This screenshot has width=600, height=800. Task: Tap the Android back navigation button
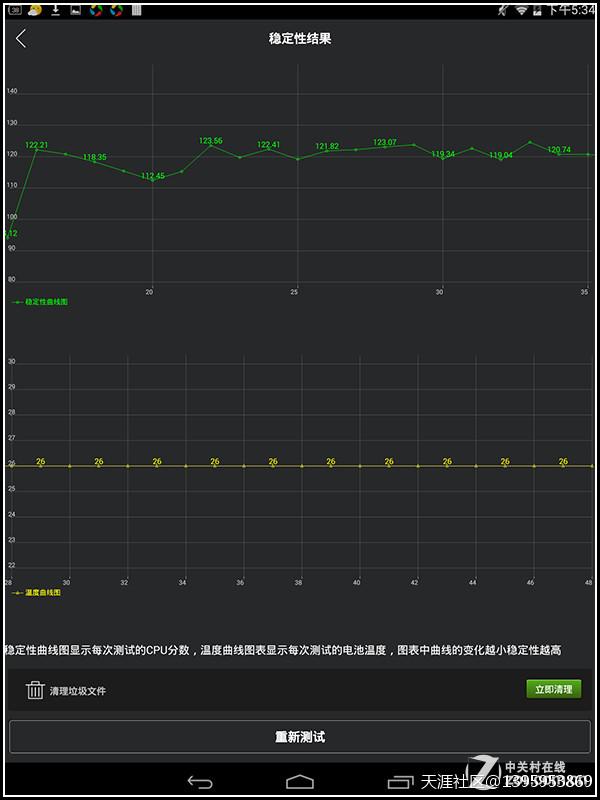[199, 781]
